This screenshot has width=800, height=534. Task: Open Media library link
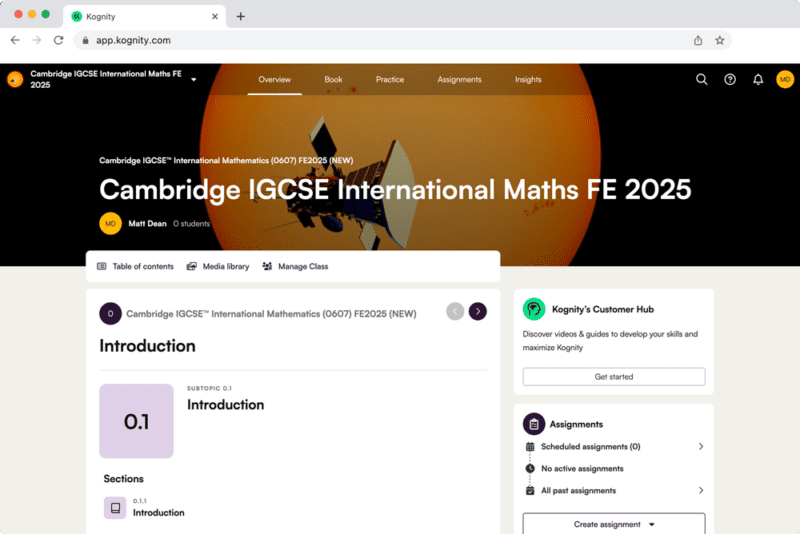pyautogui.click(x=218, y=266)
